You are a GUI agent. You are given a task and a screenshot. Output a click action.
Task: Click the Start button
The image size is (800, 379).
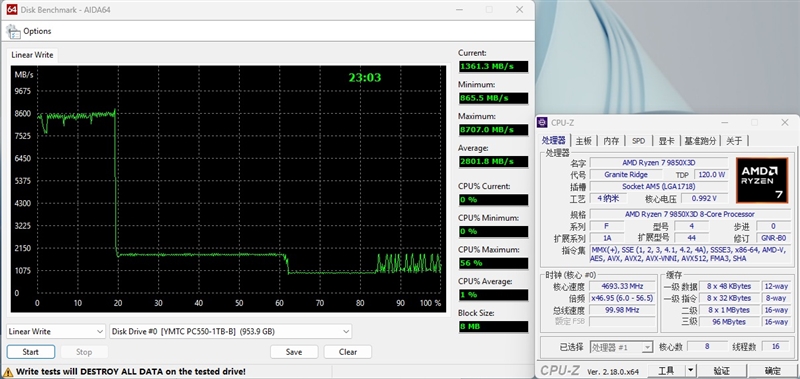[x=31, y=352]
